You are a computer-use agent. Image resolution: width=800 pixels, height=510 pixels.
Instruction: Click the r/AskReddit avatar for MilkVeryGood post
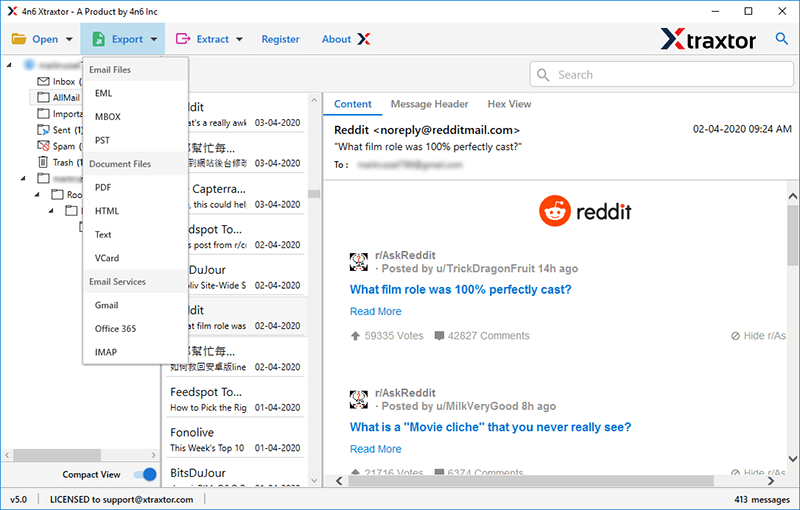(359, 399)
